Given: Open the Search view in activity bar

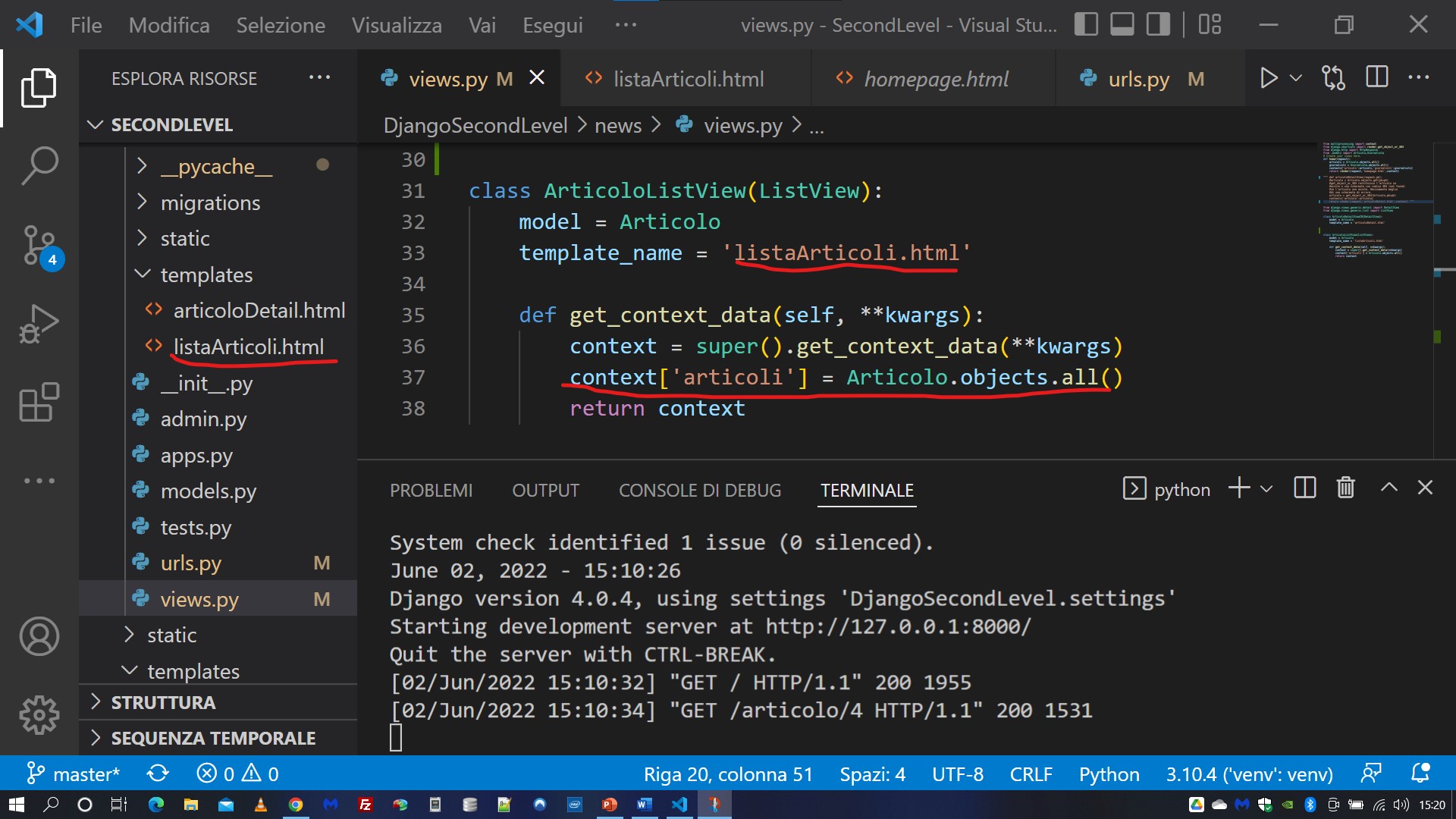Looking at the screenshot, I should (x=39, y=166).
